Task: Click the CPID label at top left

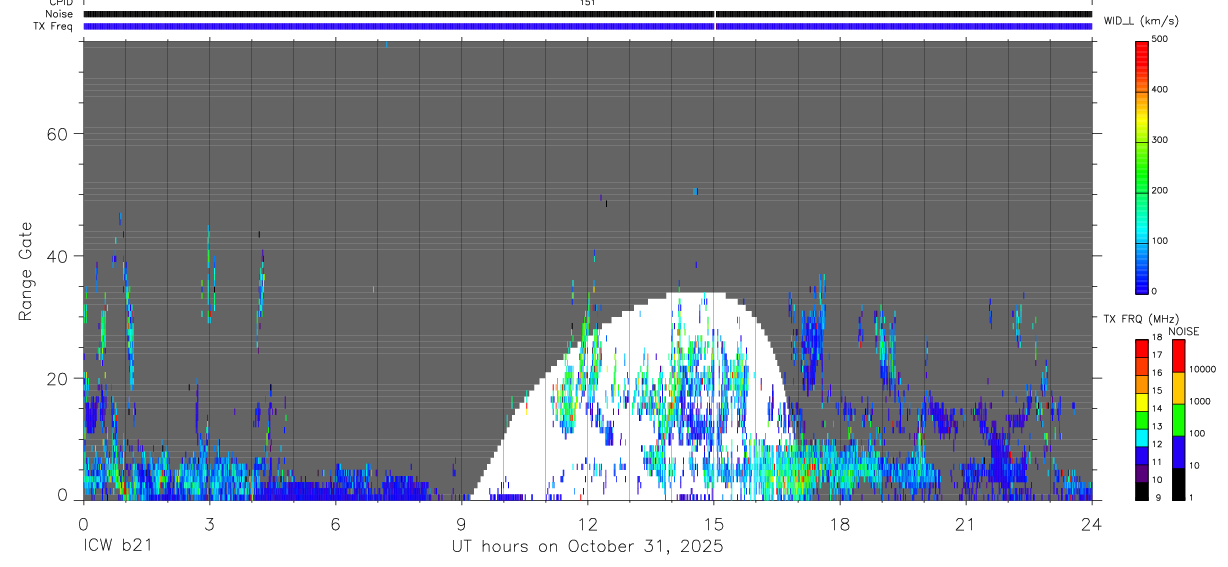Action: click(x=61, y=3)
